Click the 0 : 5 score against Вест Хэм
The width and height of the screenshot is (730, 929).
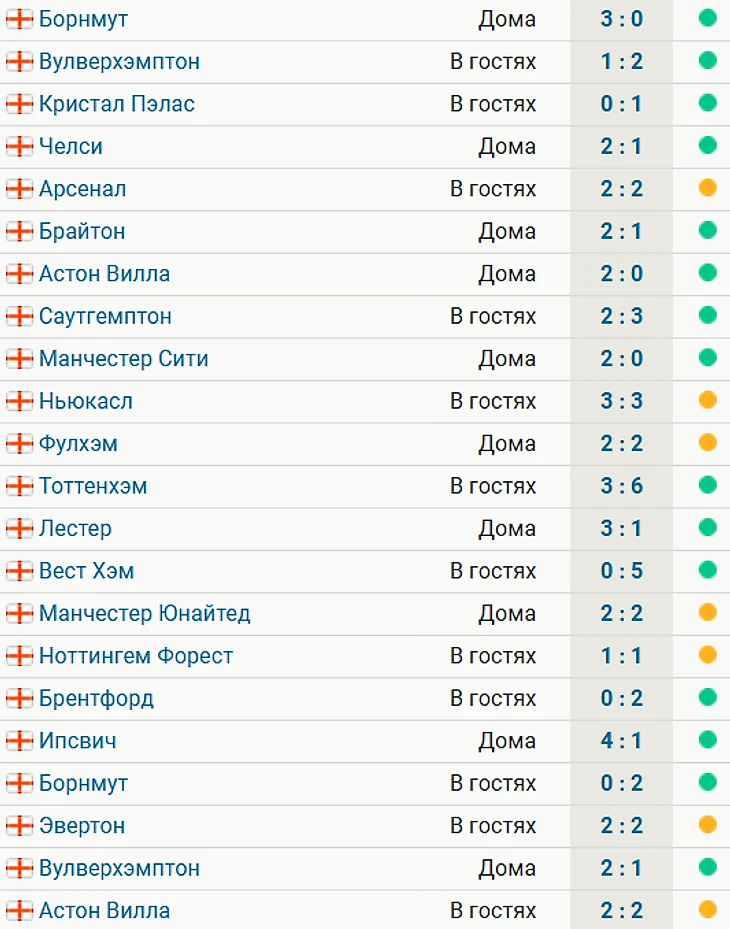click(621, 571)
